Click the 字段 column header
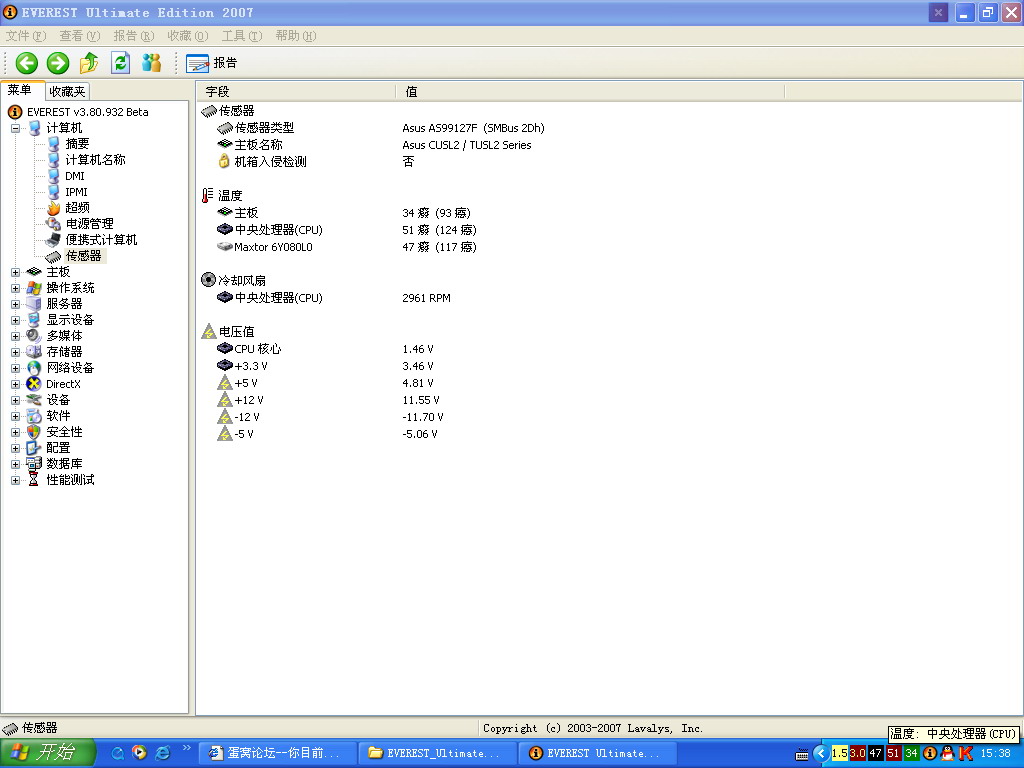The image size is (1024, 768). [296, 91]
